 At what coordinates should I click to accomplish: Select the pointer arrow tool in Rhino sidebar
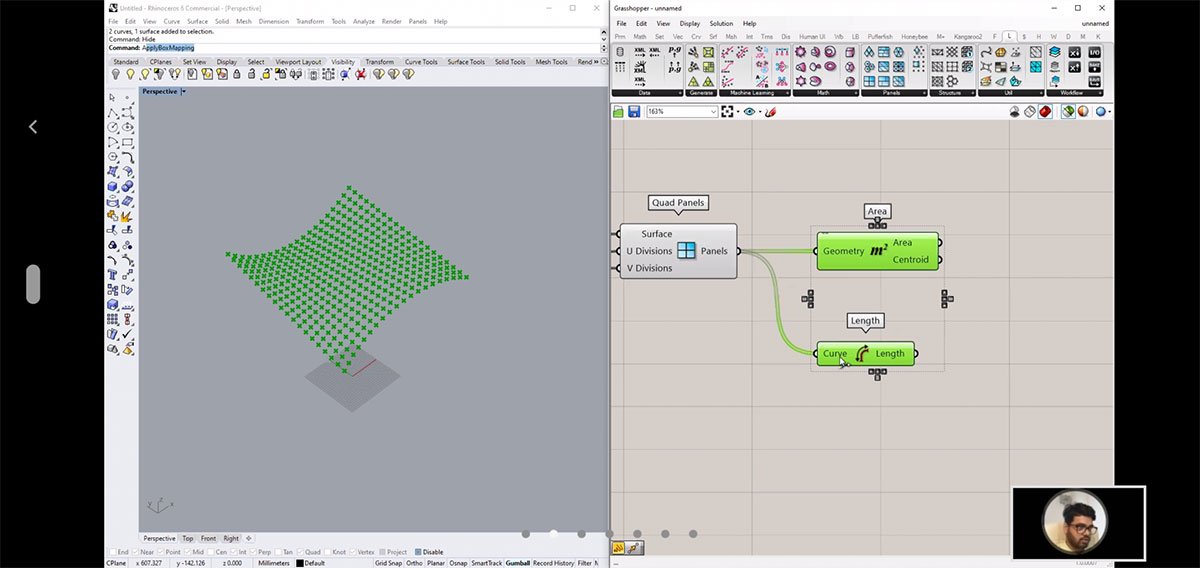tap(113, 97)
